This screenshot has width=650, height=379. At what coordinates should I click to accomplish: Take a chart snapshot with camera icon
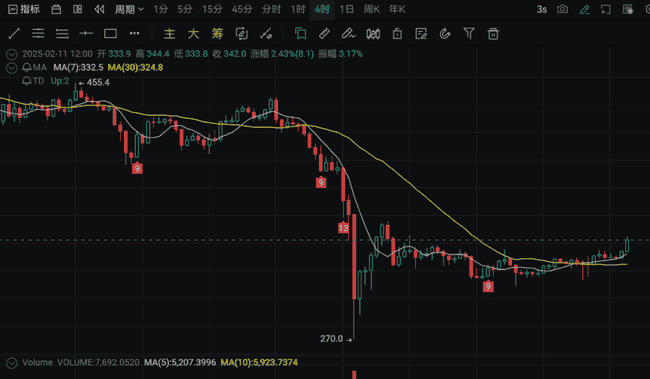pyautogui.click(x=563, y=9)
